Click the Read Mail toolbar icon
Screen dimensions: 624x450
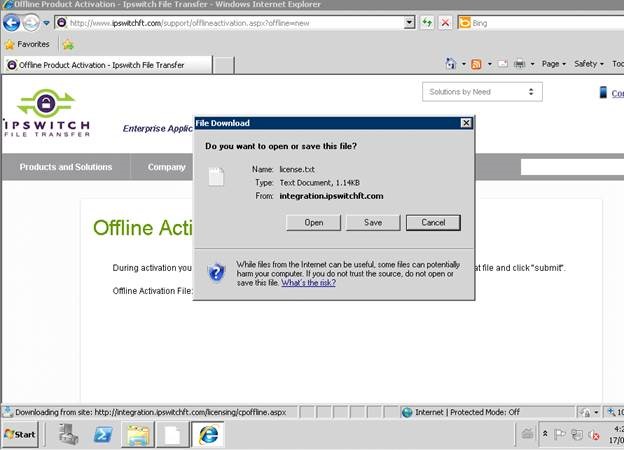[x=503, y=64]
